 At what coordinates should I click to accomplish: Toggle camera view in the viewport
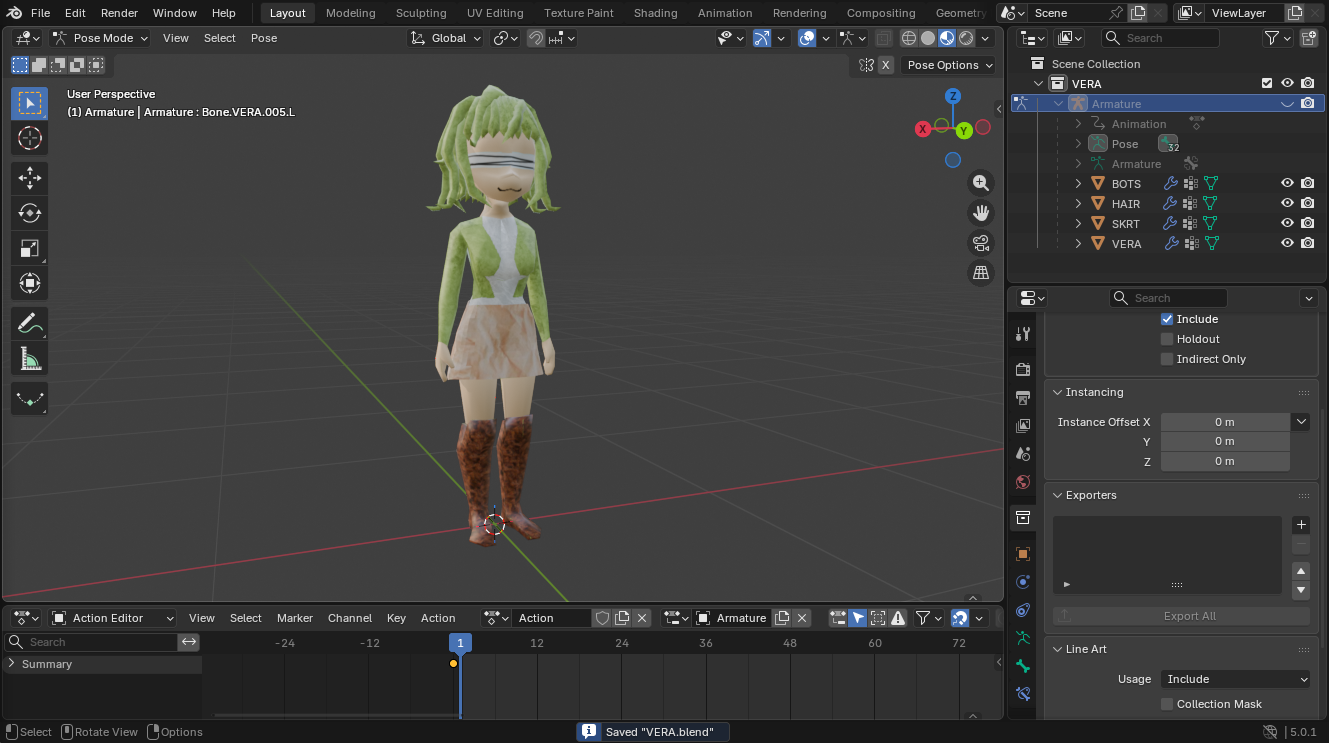(x=981, y=243)
